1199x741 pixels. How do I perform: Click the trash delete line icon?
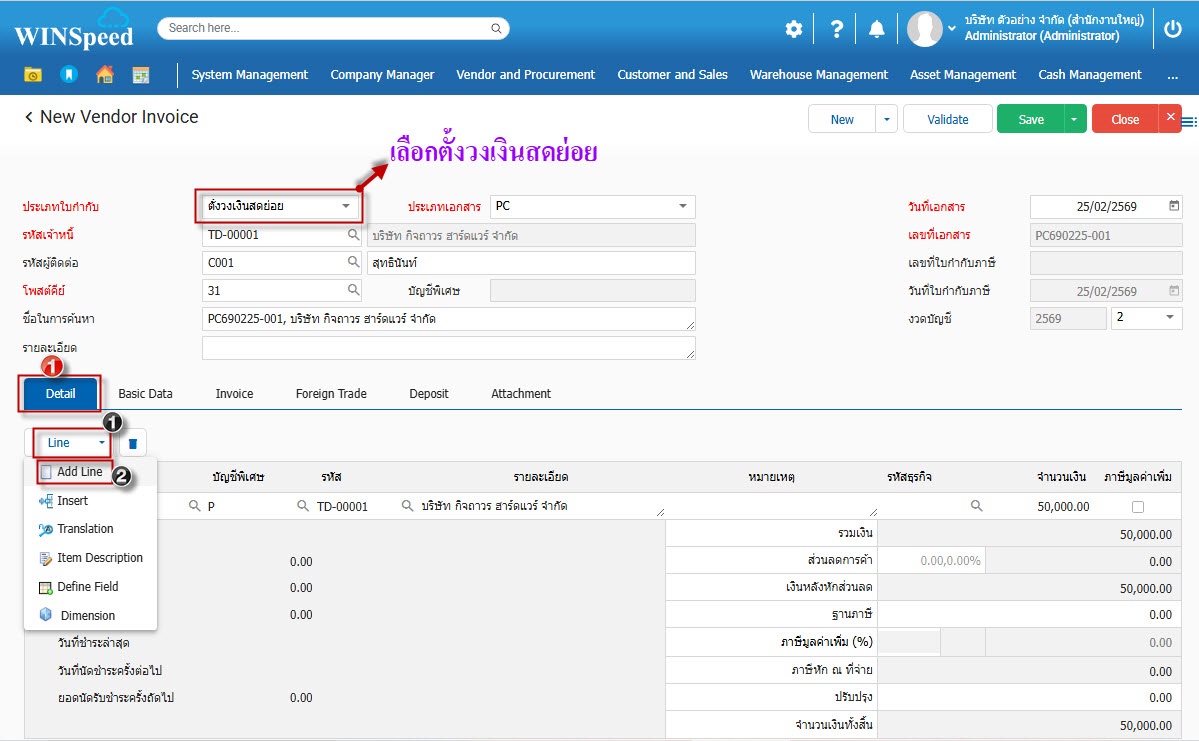(x=133, y=443)
